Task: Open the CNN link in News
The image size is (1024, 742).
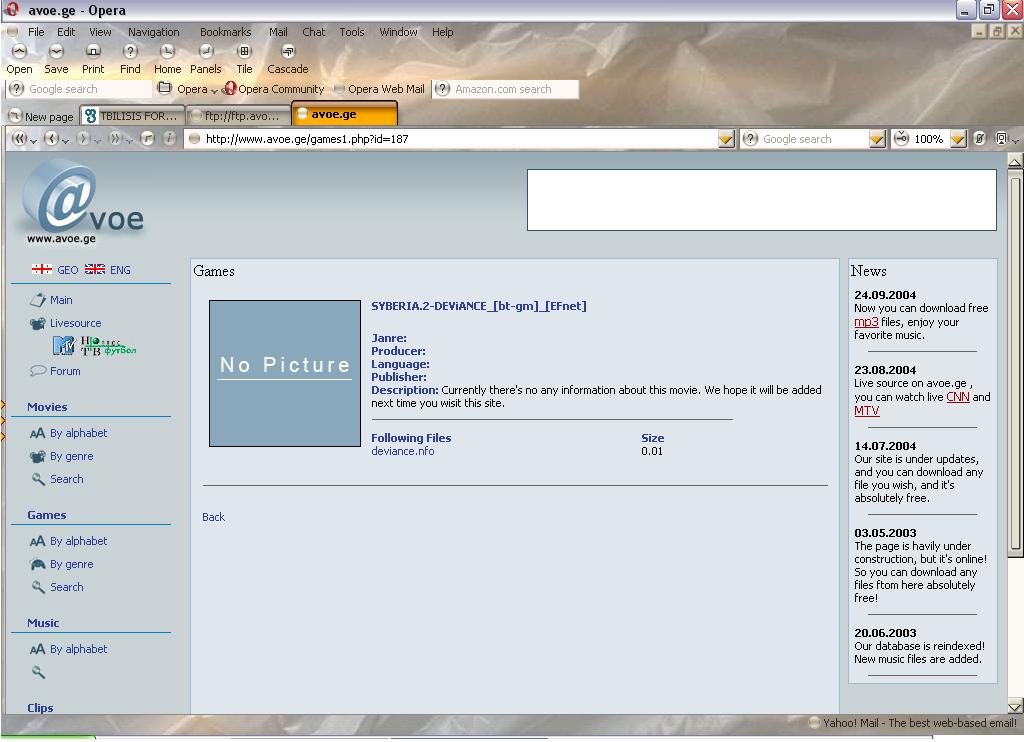Action: tap(957, 396)
